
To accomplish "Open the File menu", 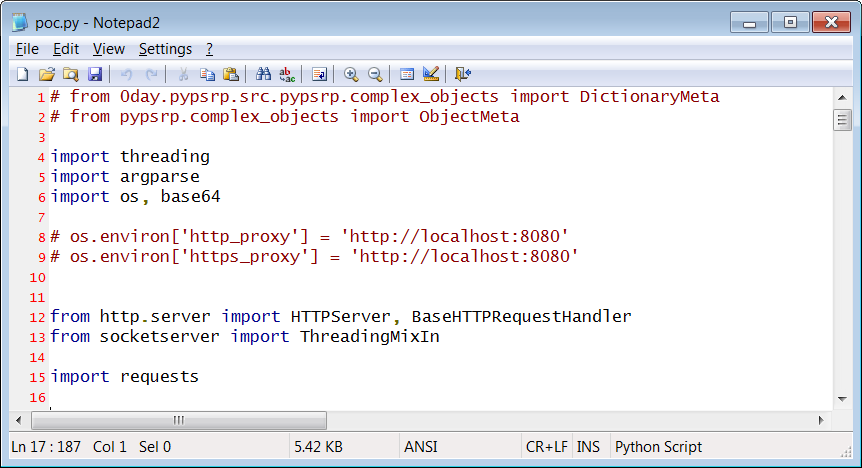I will click(x=27, y=49).
